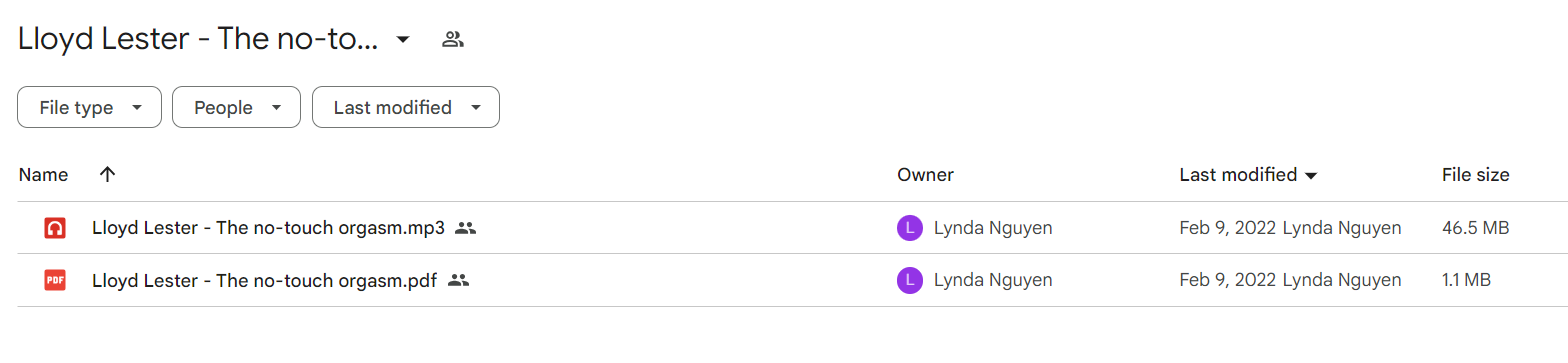
Task: Click the Owner column header
Action: [x=925, y=175]
